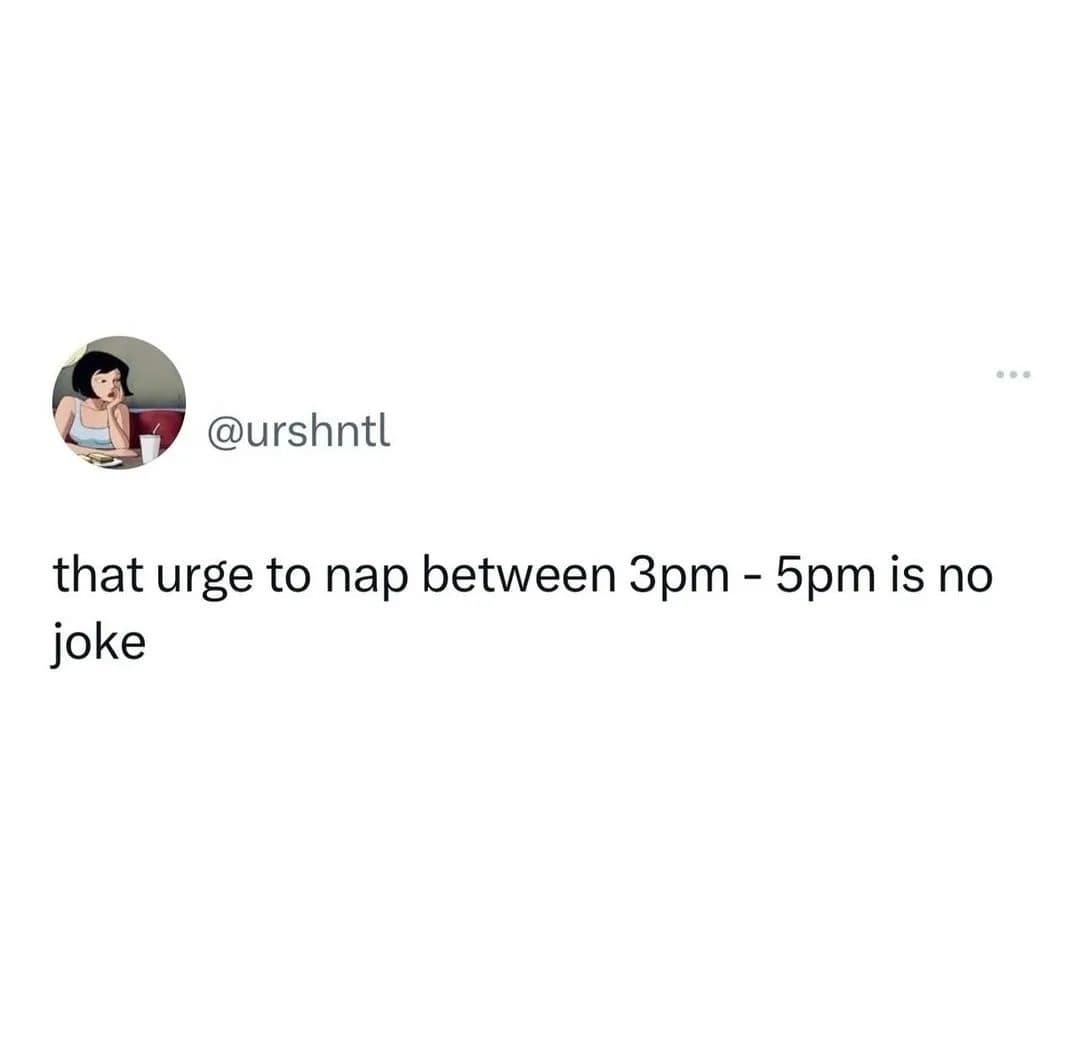Click the word "no" ending first line

click(964, 578)
